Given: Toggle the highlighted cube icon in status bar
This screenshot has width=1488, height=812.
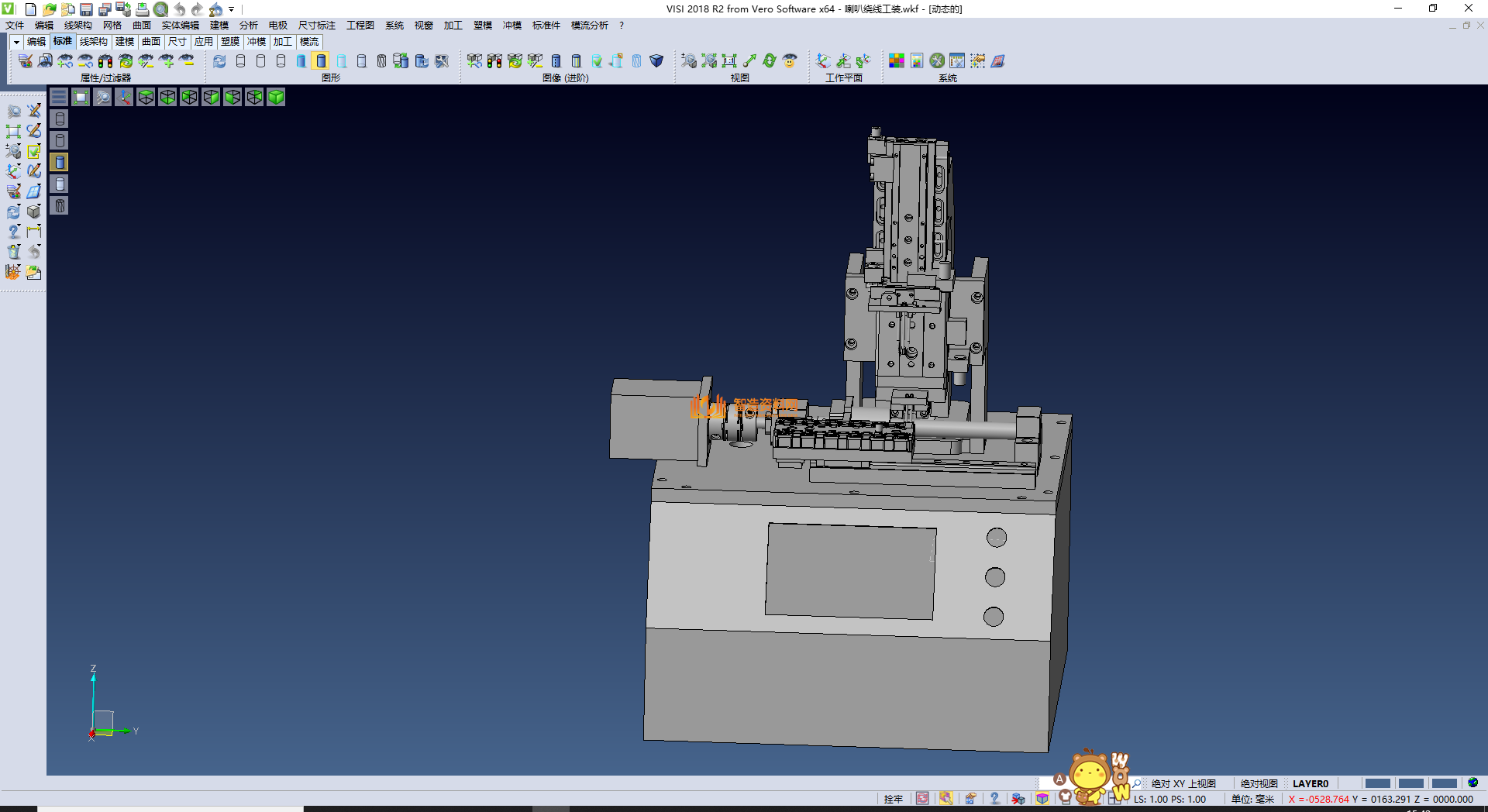Looking at the screenshot, I should 1042,799.
